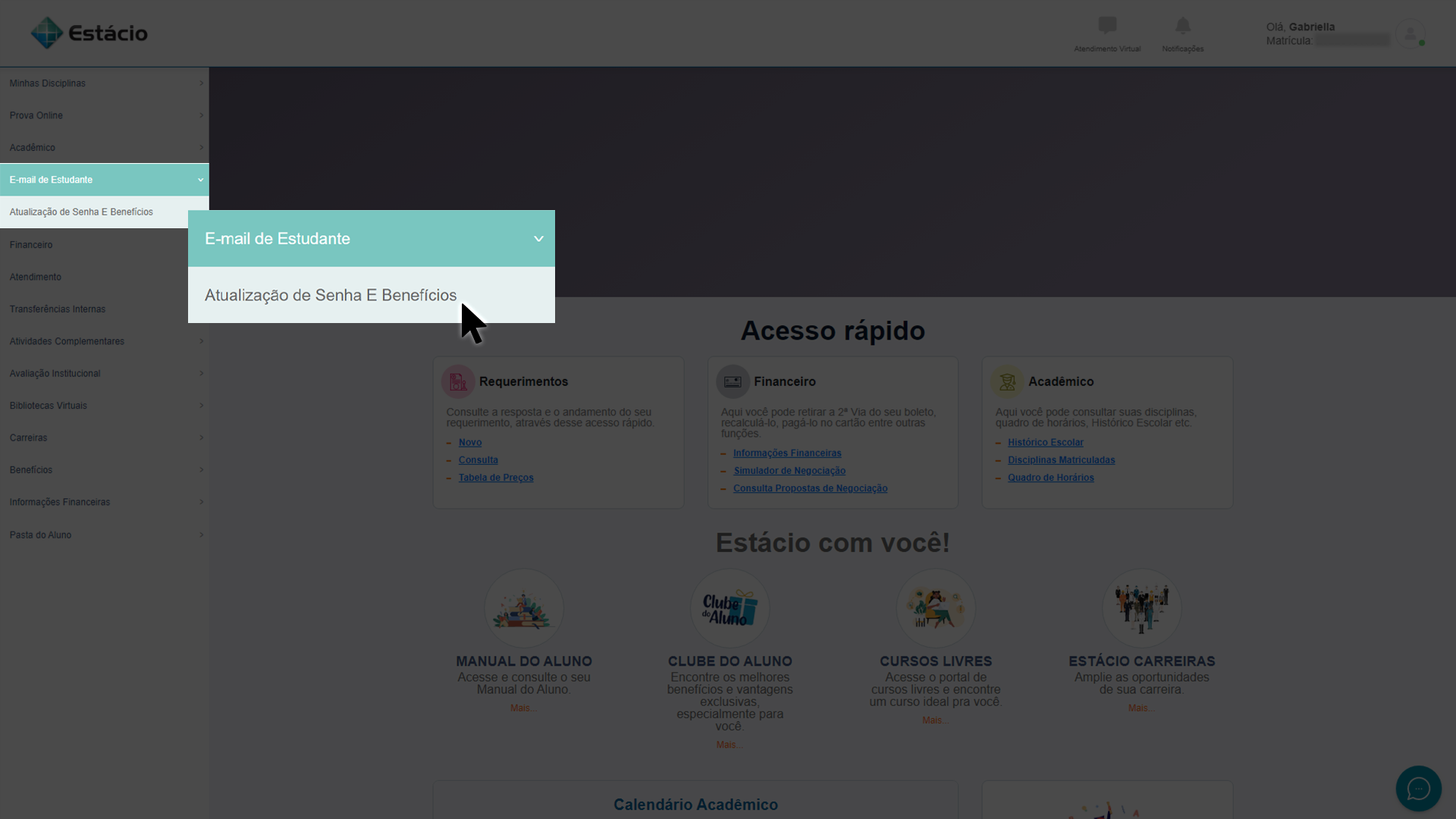Click enlarged E-mail de Estudante chevron
Image resolution: width=1456 pixels, height=819 pixels.
pyautogui.click(x=538, y=239)
